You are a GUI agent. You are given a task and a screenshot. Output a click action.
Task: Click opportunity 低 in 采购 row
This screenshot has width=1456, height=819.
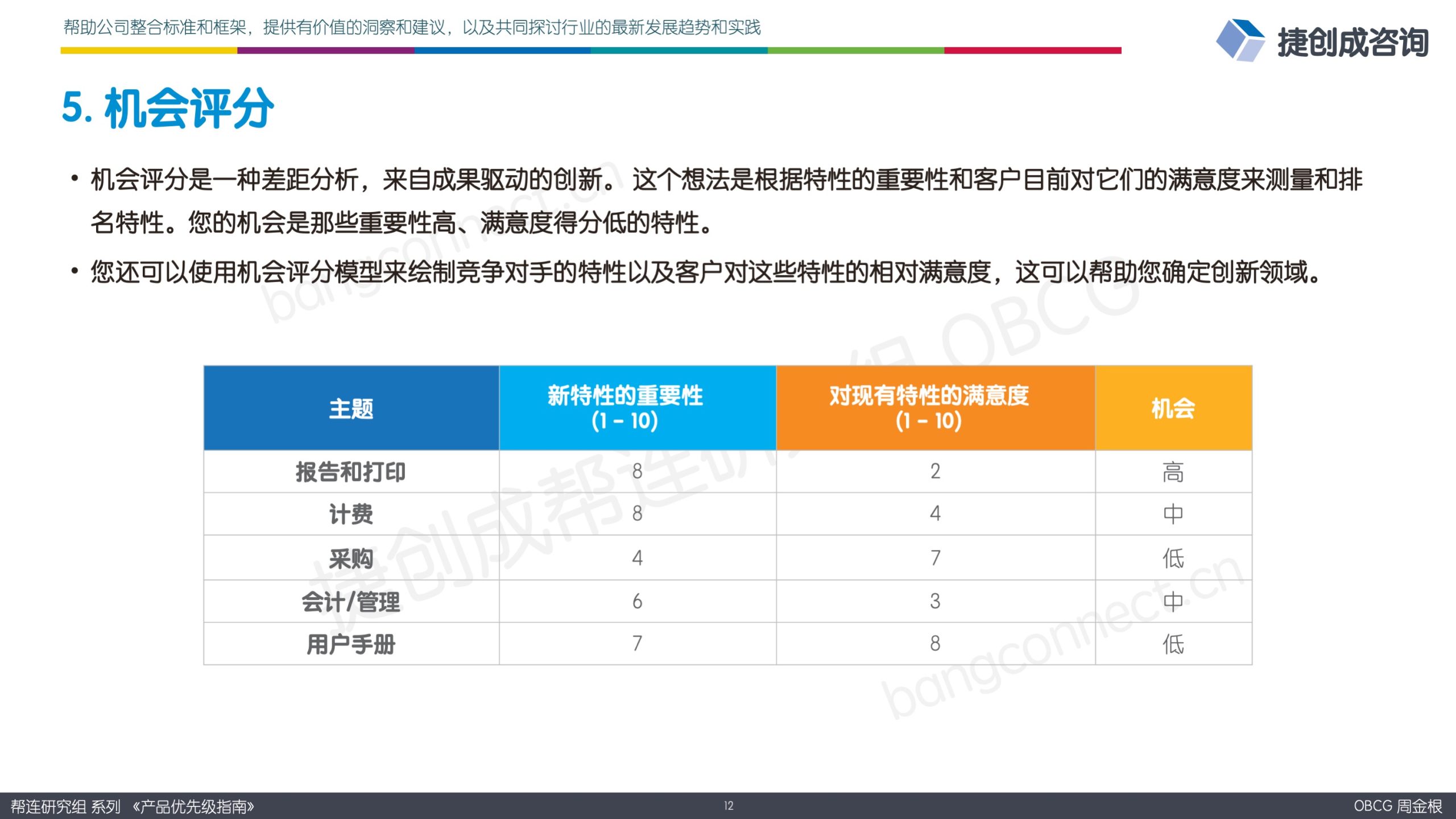tap(1173, 559)
